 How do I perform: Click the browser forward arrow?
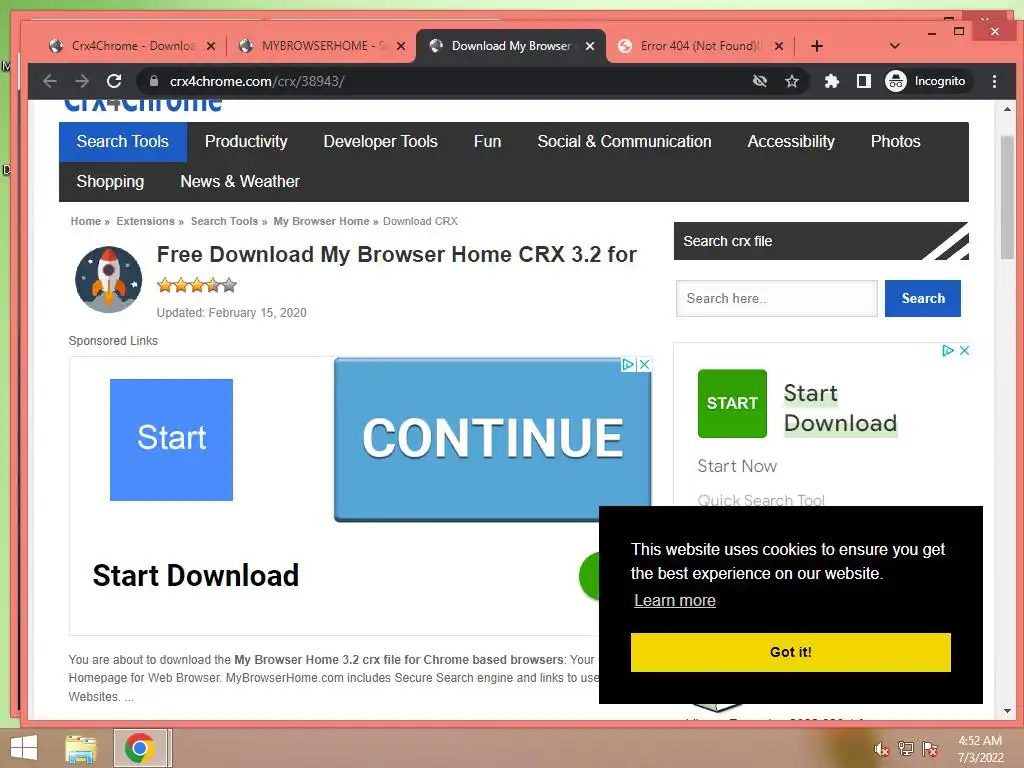(x=82, y=81)
